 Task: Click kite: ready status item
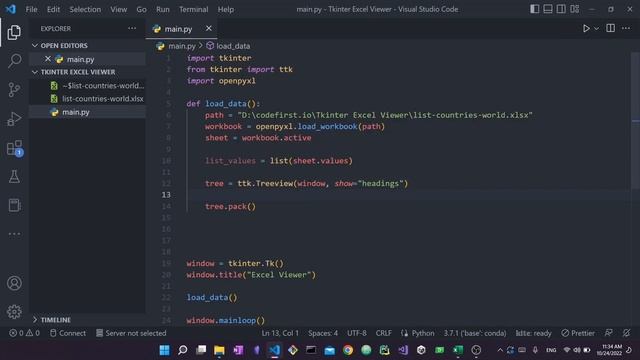[533, 333]
